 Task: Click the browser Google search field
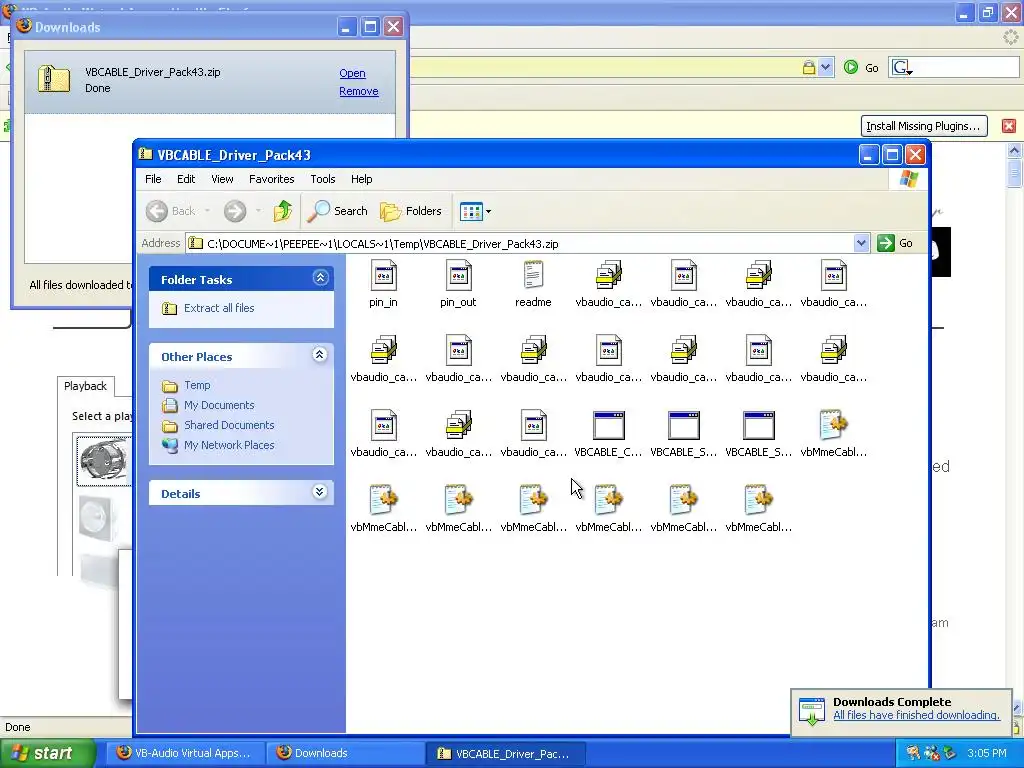[965, 67]
